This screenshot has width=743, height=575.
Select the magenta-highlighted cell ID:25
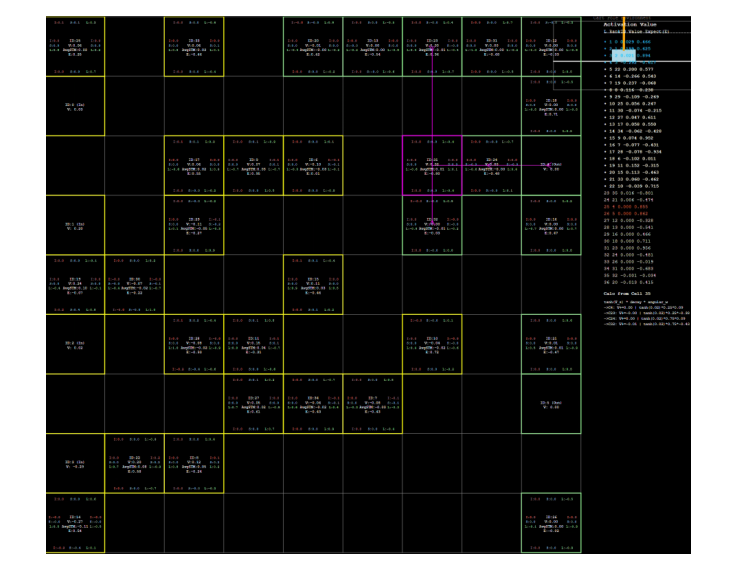click(x=432, y=166)
